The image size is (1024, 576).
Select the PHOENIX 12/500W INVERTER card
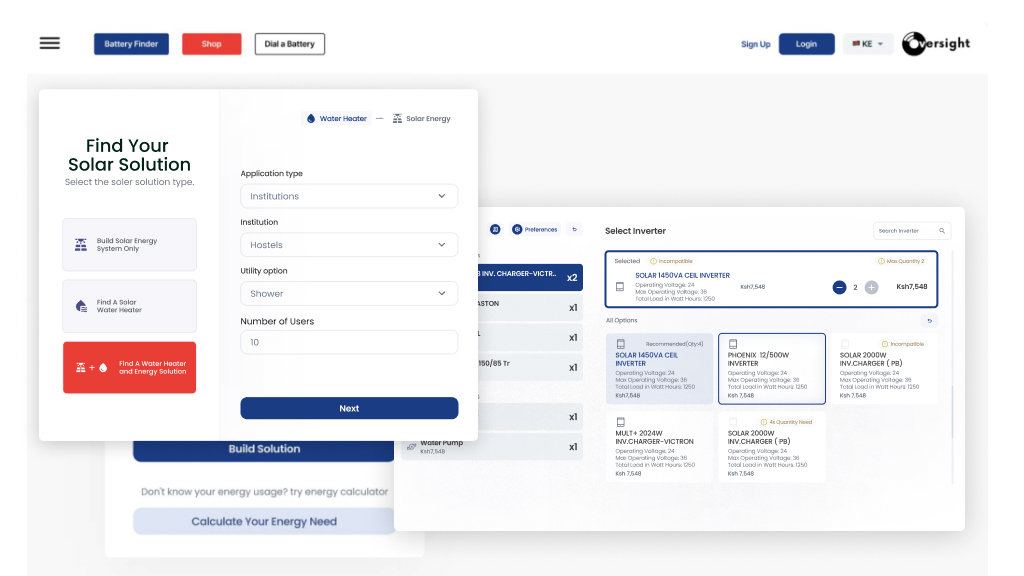(x=772, y=369)
